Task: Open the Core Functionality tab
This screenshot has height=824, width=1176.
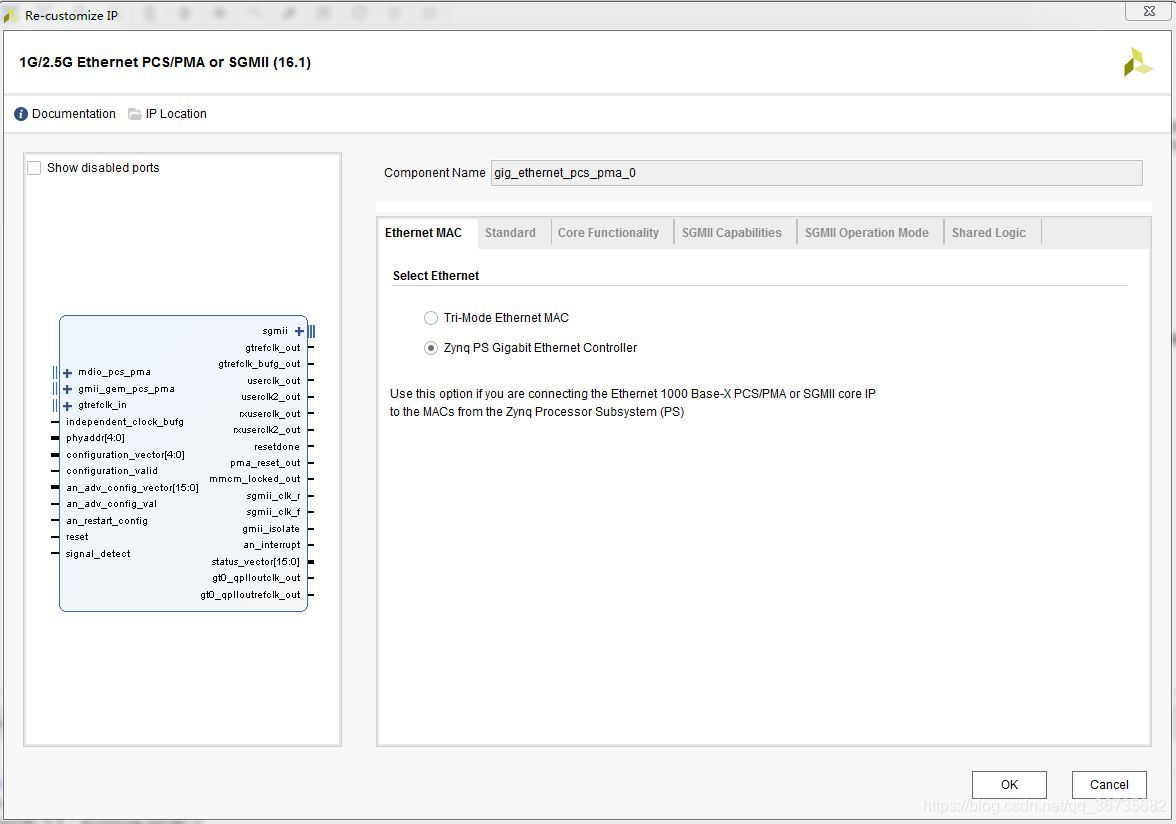Action: 608,232
